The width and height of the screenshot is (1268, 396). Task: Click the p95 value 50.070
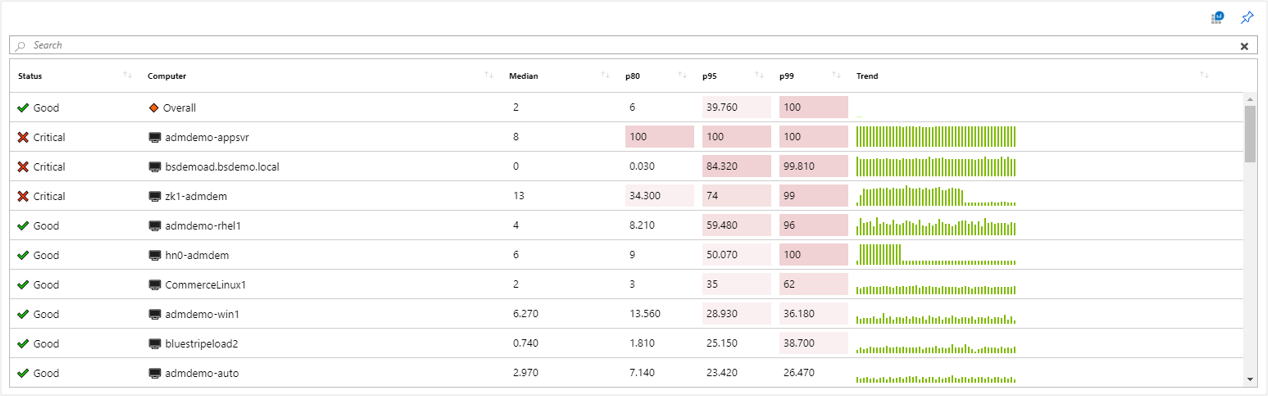point(723,255)
